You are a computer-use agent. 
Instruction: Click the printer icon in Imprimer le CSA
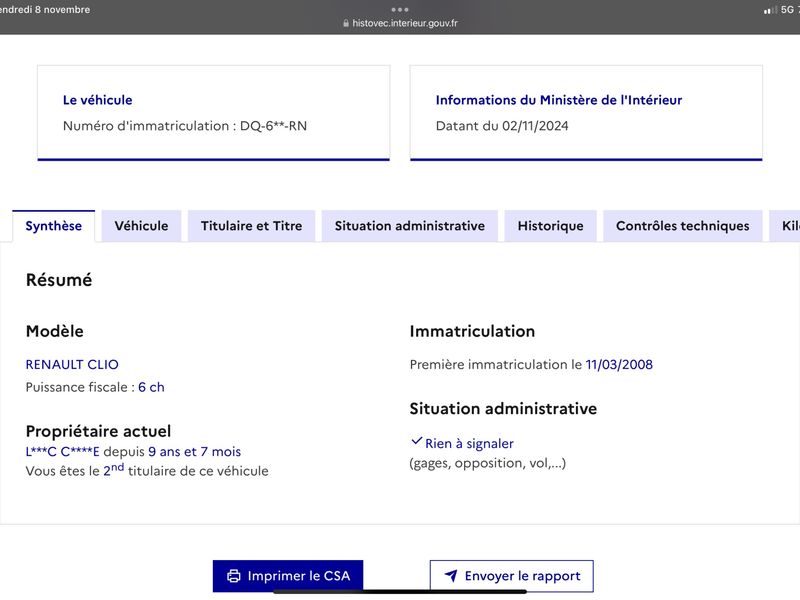(234, 576)
